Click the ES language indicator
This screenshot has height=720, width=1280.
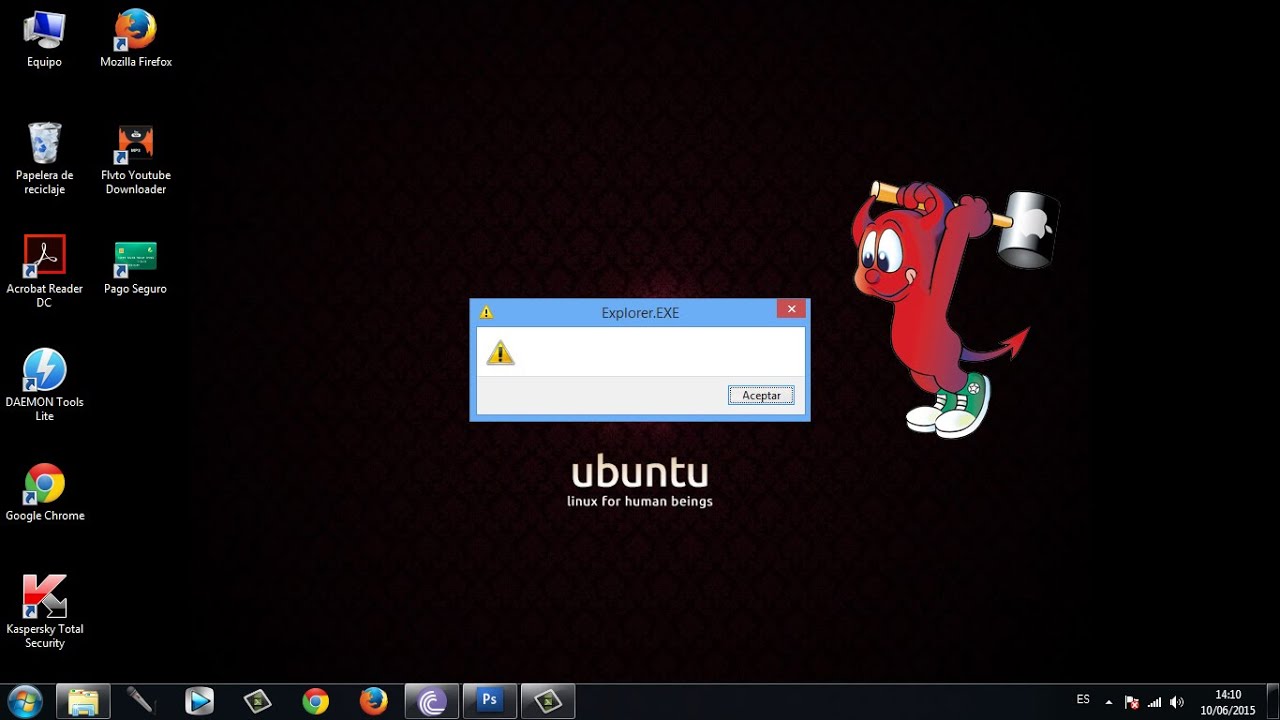(1083, 700)
